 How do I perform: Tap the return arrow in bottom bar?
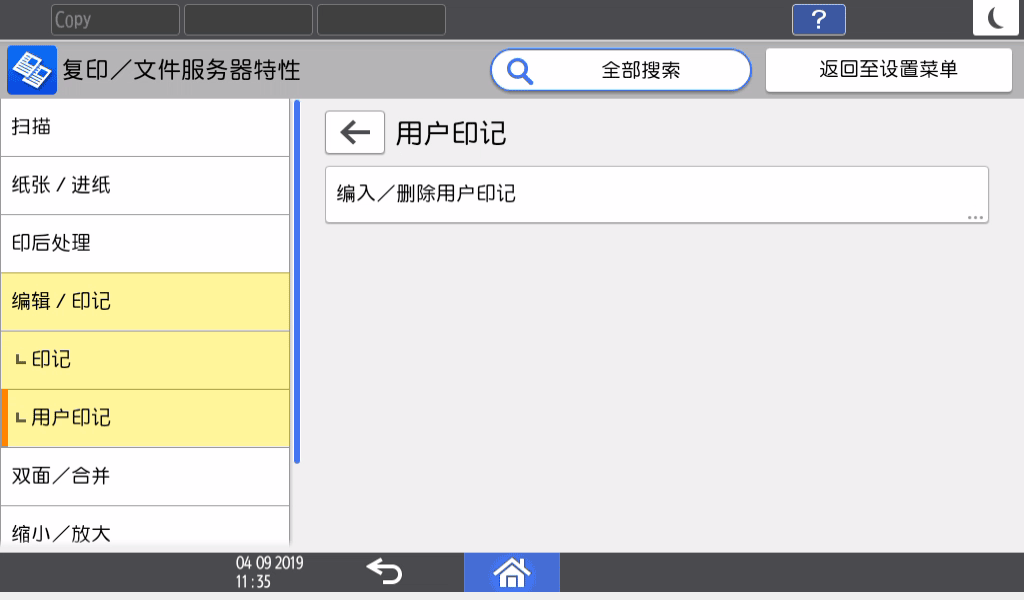click(384, 572)
